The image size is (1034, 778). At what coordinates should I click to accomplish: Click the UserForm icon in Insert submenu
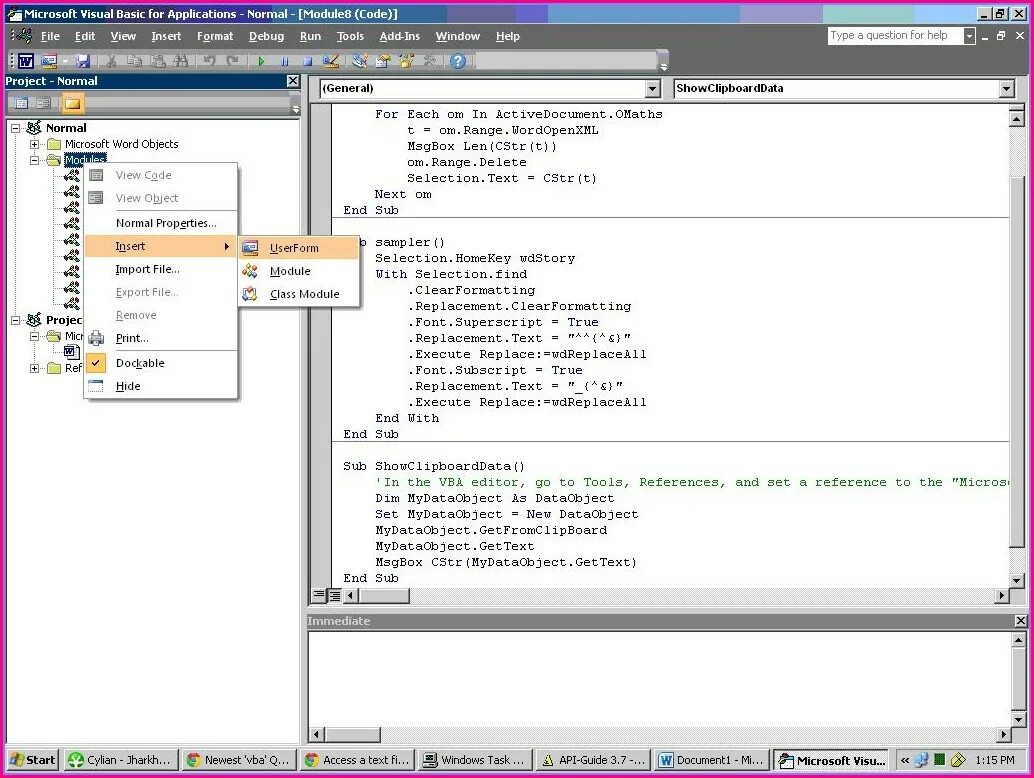click(250, 248)
